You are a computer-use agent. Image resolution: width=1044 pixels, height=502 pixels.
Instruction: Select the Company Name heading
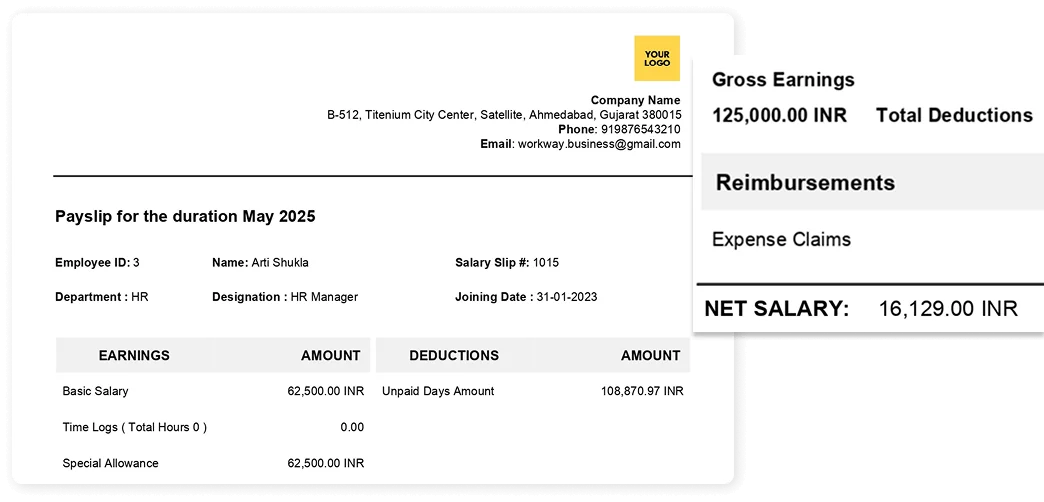(635, 101)
